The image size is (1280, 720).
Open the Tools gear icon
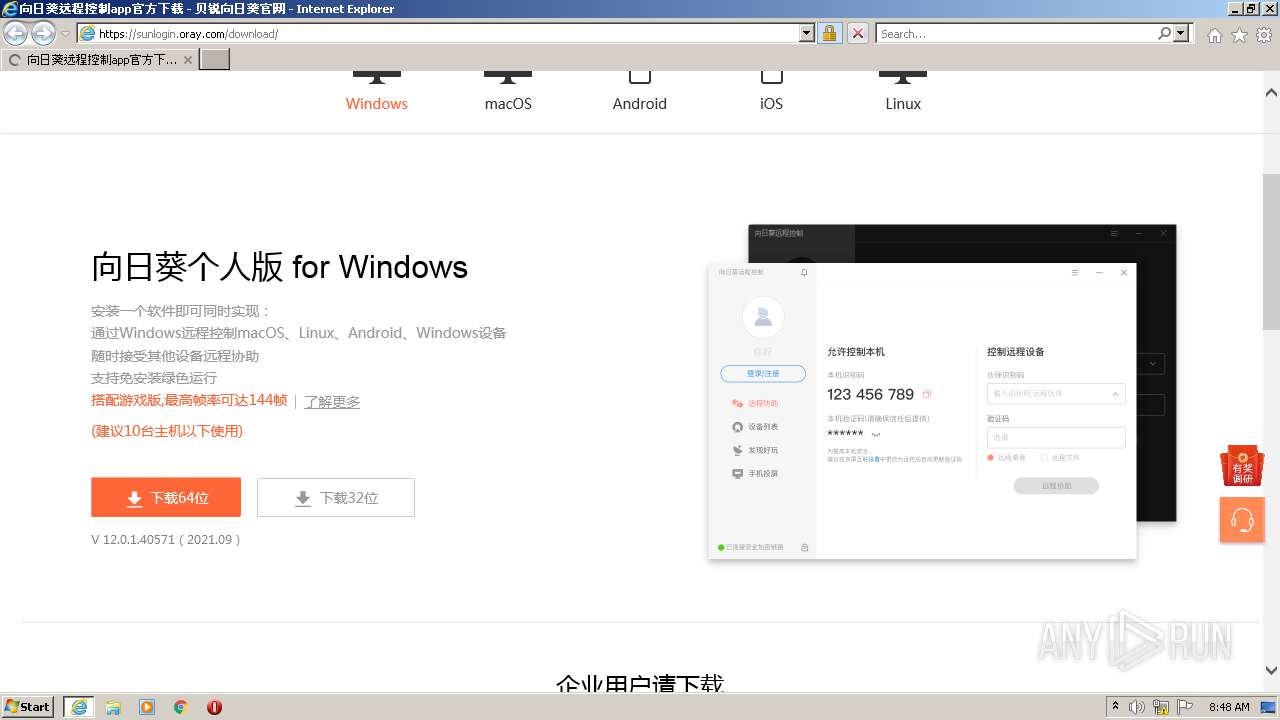(1264, 35)
